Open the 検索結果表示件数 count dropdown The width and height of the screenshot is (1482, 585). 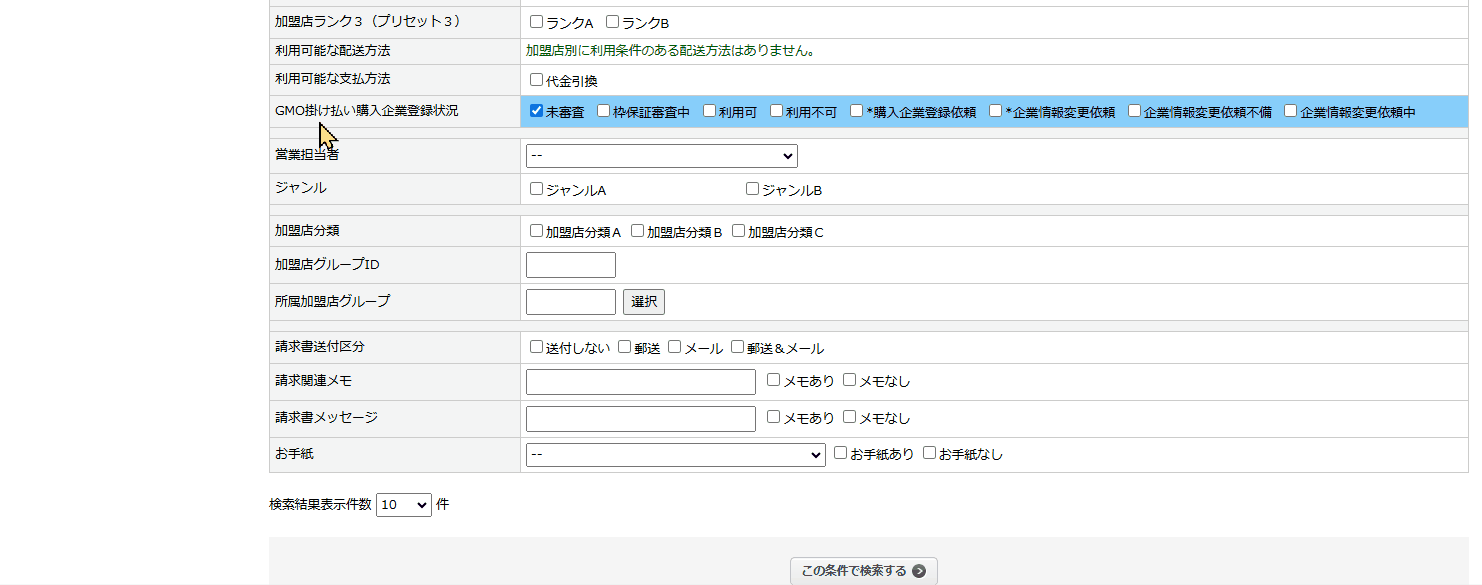(403, 505)
